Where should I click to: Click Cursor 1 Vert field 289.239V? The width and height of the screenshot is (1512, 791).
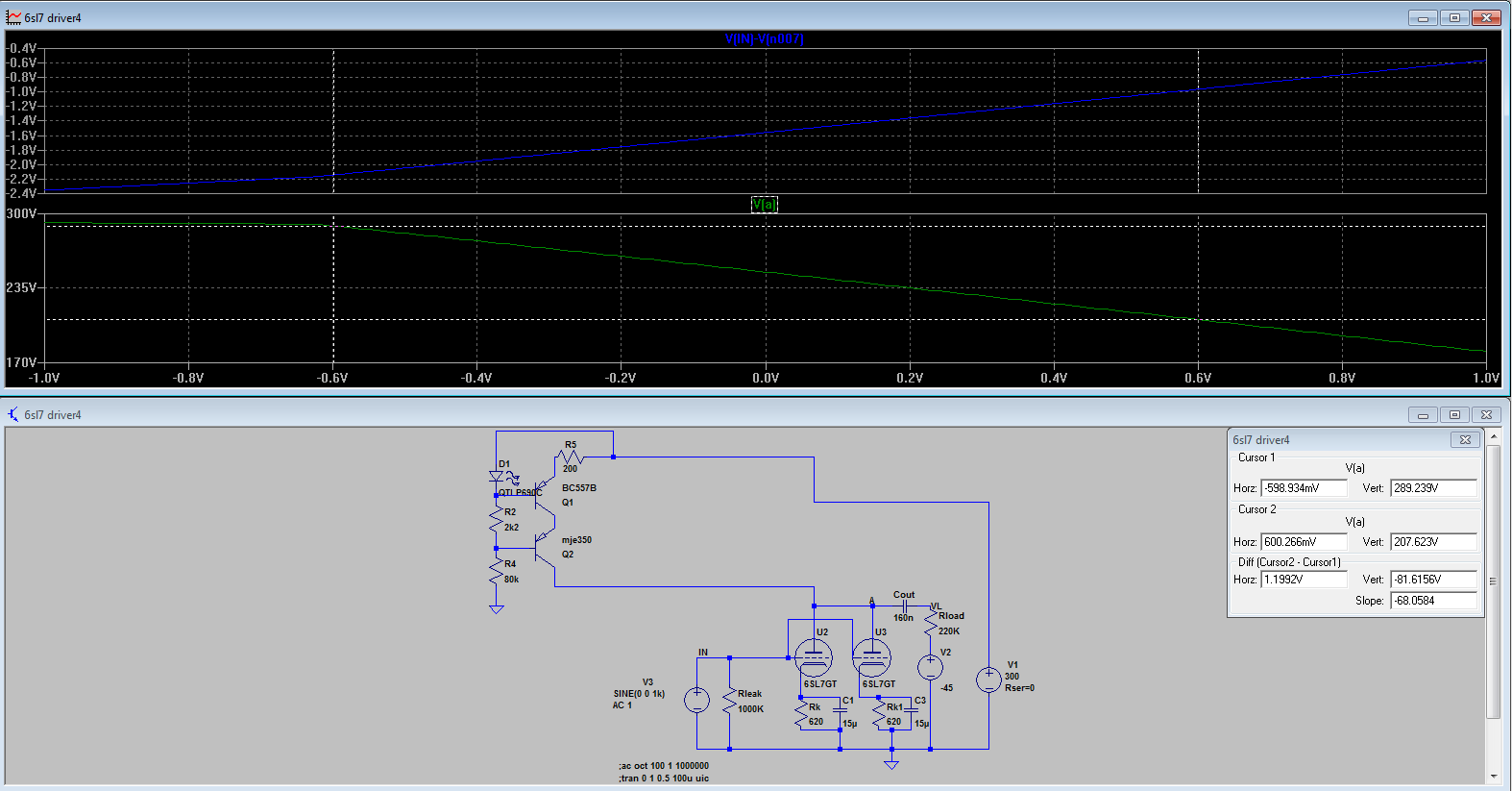pos(1433,488)
